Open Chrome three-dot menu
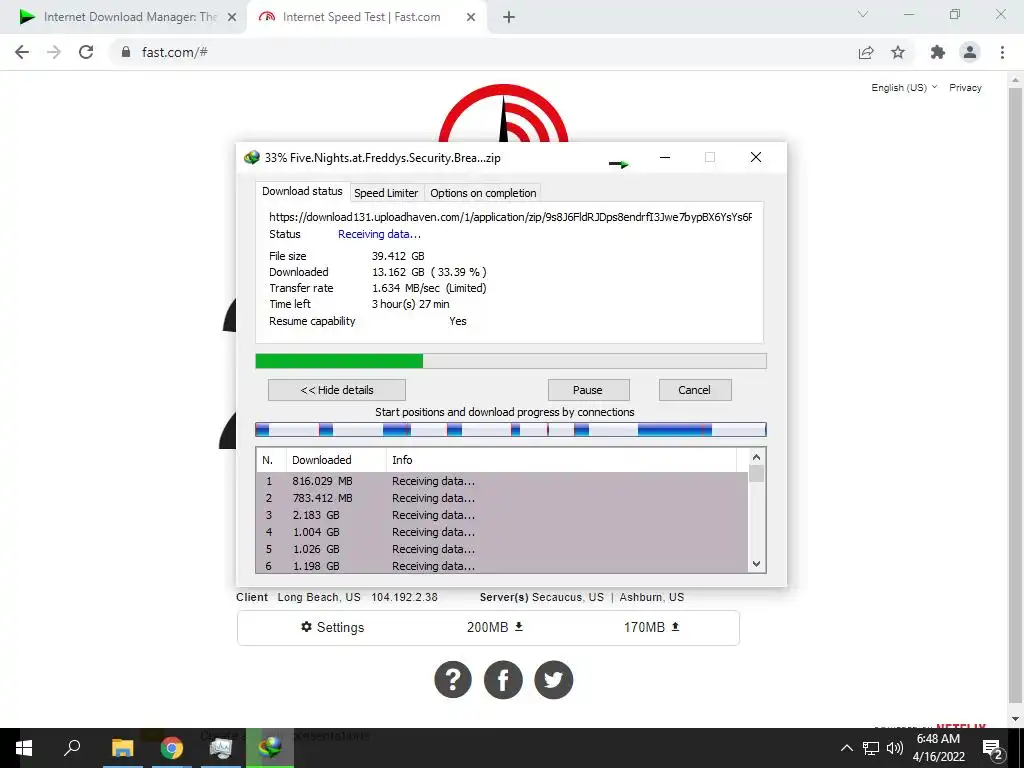This screenshot has height=768, width=1024. pos(1002,52)
